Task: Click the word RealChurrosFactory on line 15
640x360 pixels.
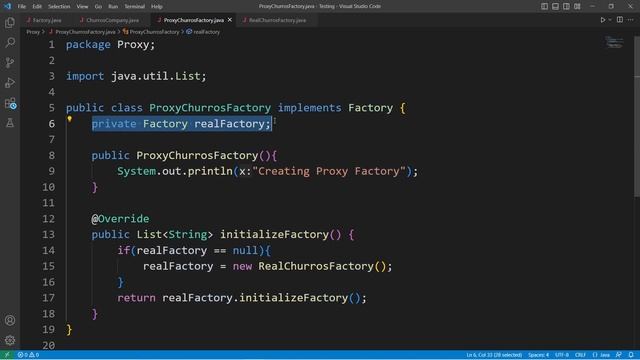Action: [316, 267]
